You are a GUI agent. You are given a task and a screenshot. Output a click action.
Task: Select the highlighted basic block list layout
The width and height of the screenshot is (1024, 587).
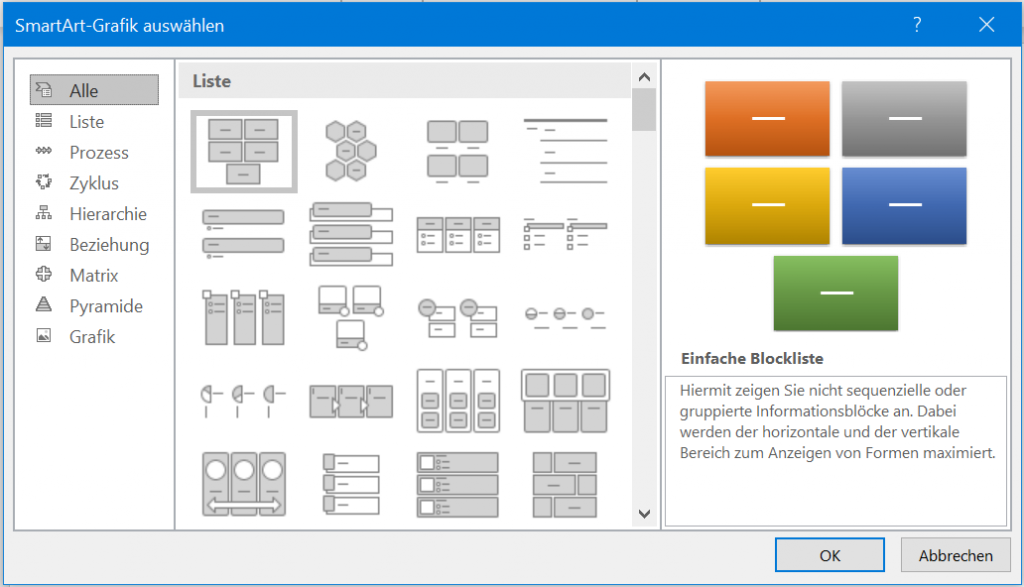coord(244,151)
